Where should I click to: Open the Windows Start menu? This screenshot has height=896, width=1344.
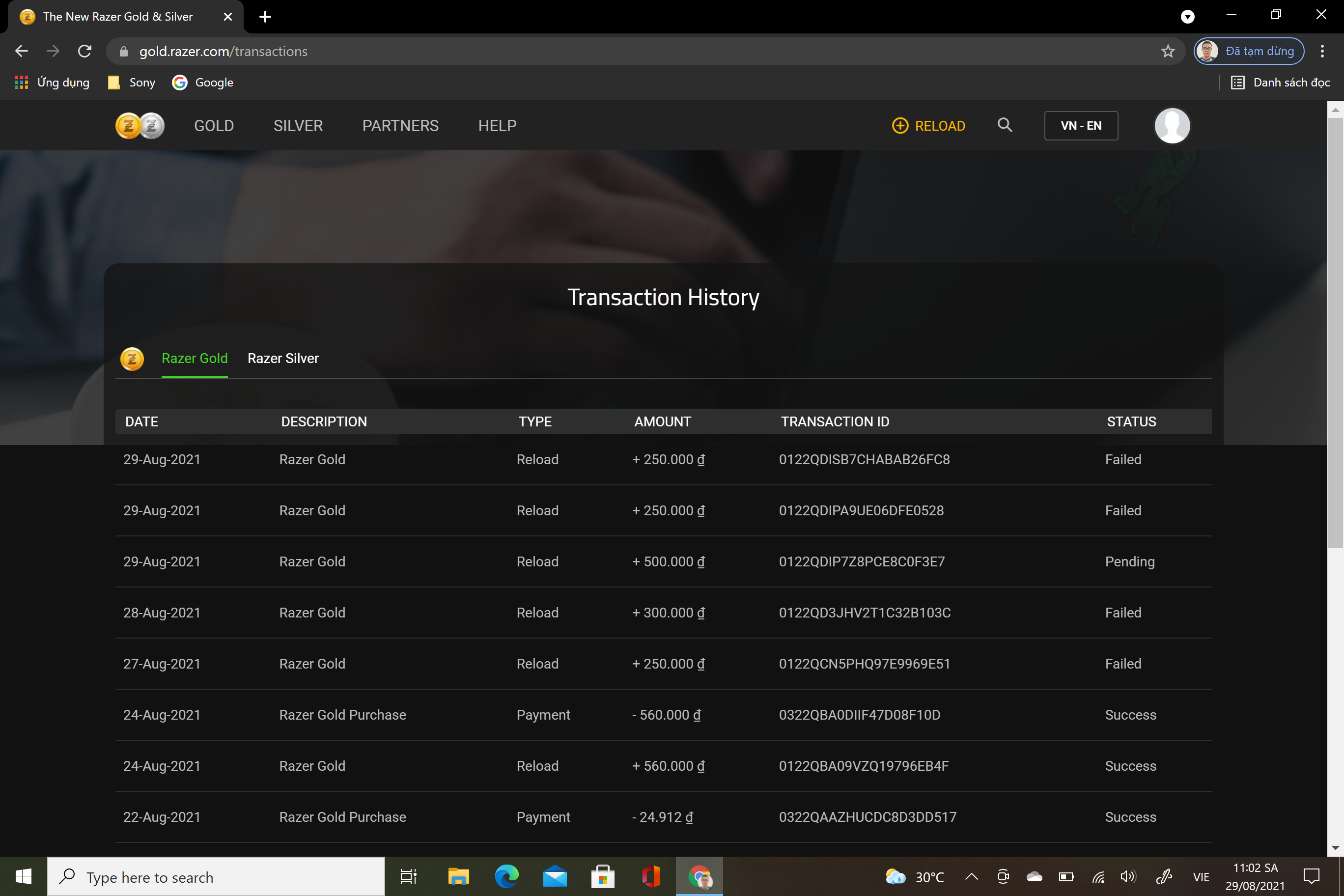point(24,876)
